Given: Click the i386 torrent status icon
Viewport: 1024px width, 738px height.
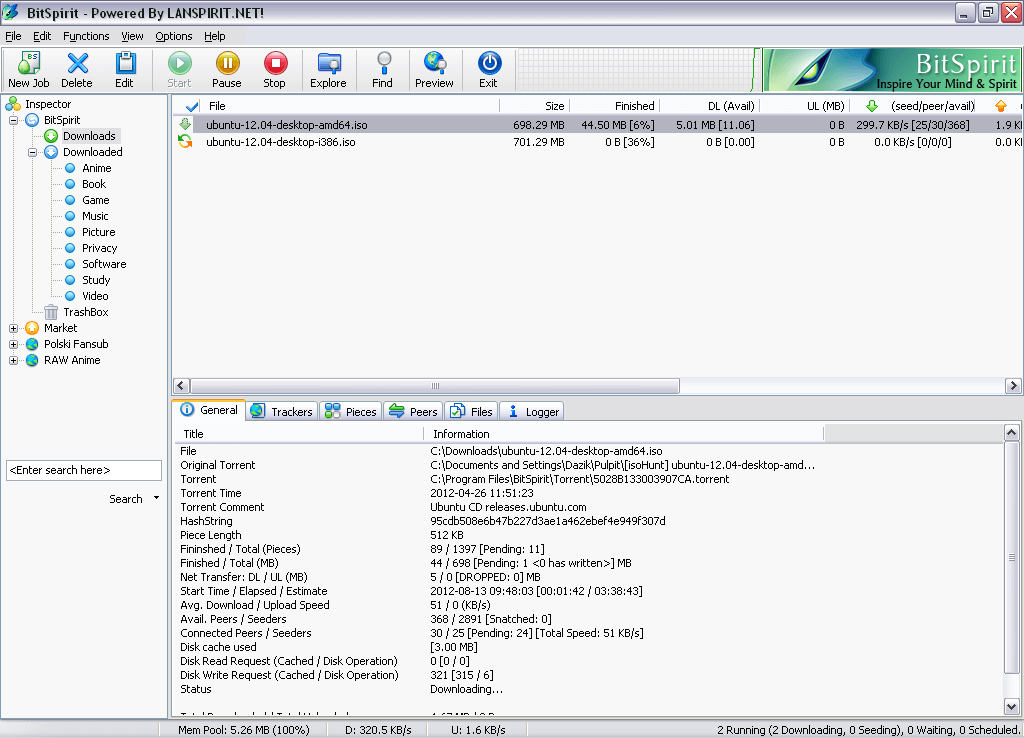Looking at the screenshot, I should [185, 141].
